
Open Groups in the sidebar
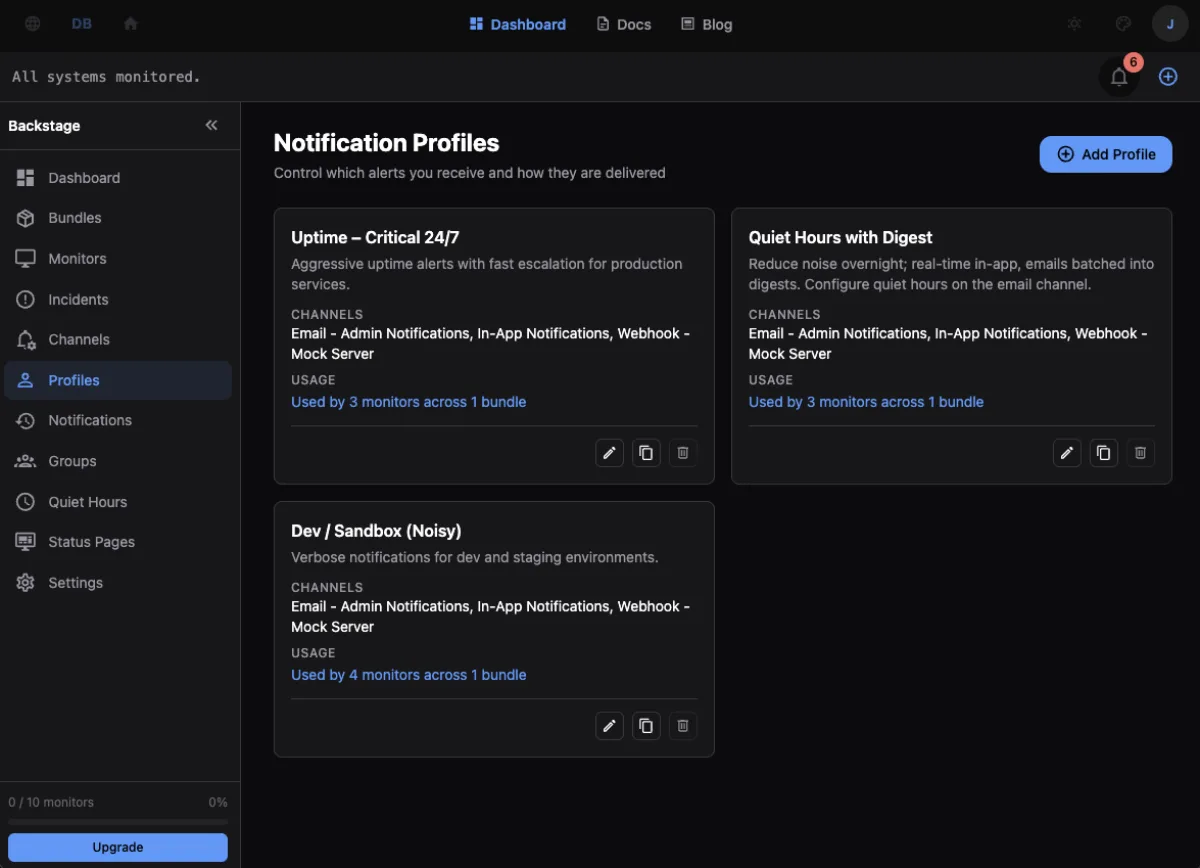coord(118,461)
